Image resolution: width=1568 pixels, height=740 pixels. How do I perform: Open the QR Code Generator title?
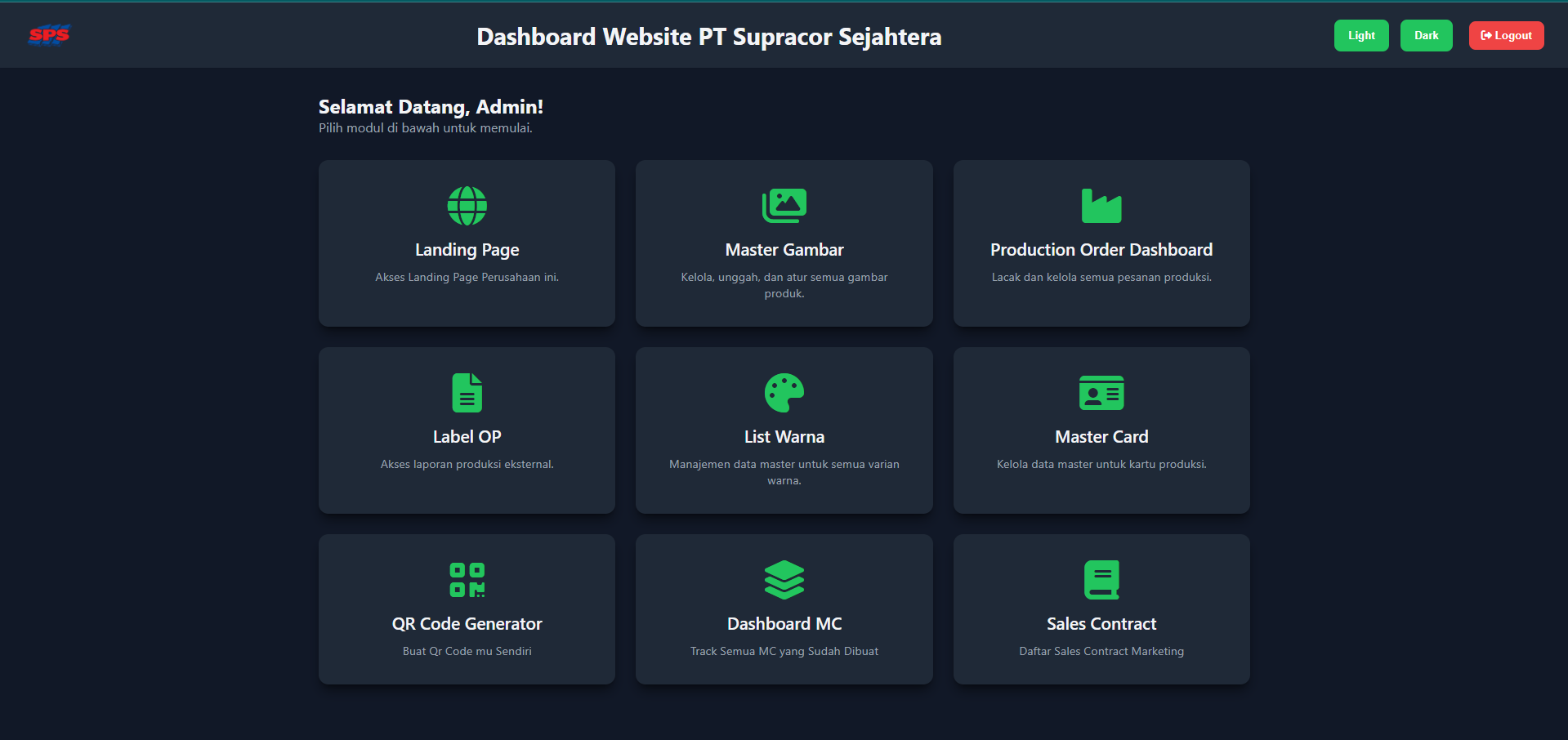[467, 624]
